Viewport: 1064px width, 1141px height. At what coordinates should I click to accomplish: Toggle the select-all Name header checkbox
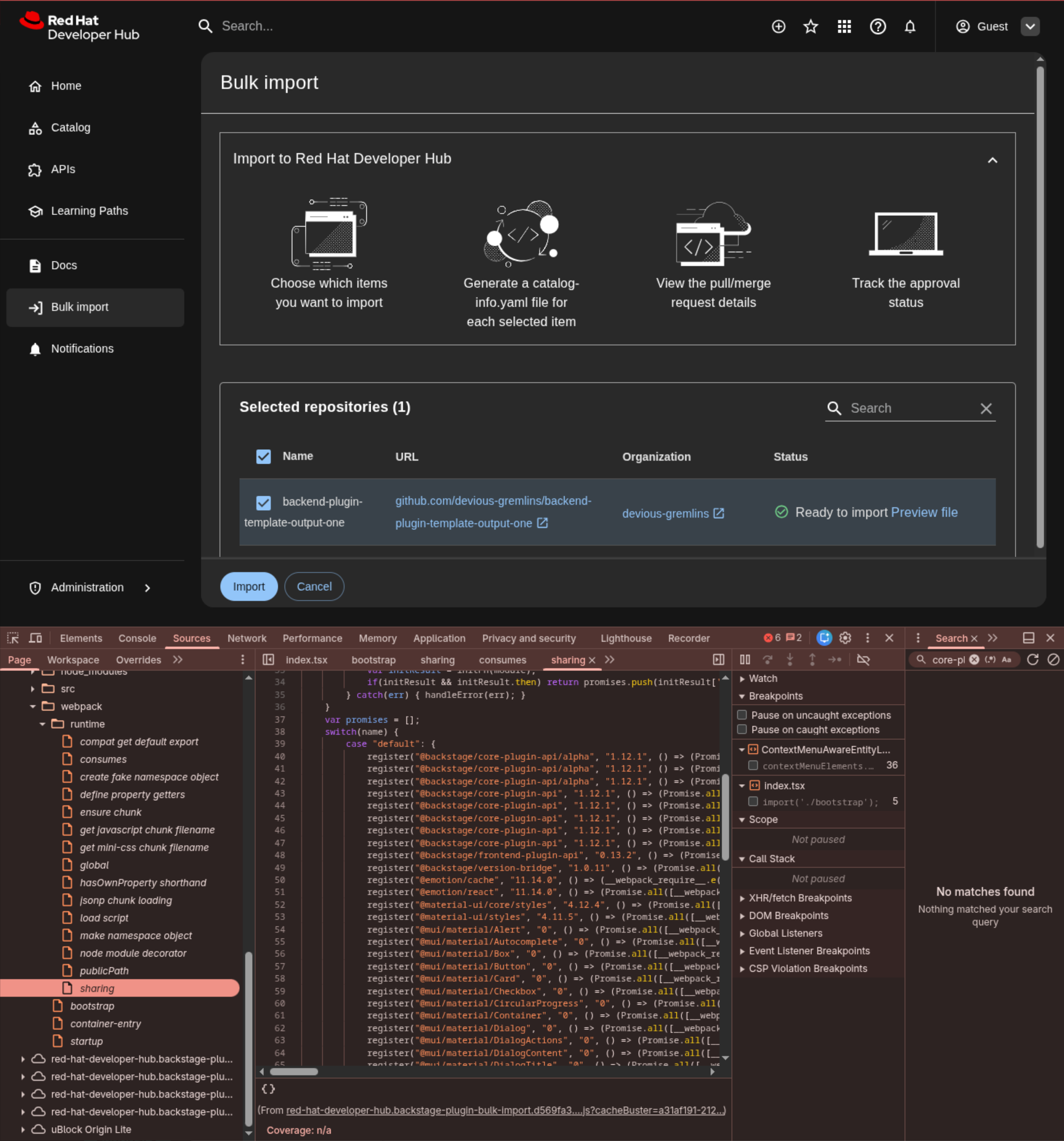point(263,457)
